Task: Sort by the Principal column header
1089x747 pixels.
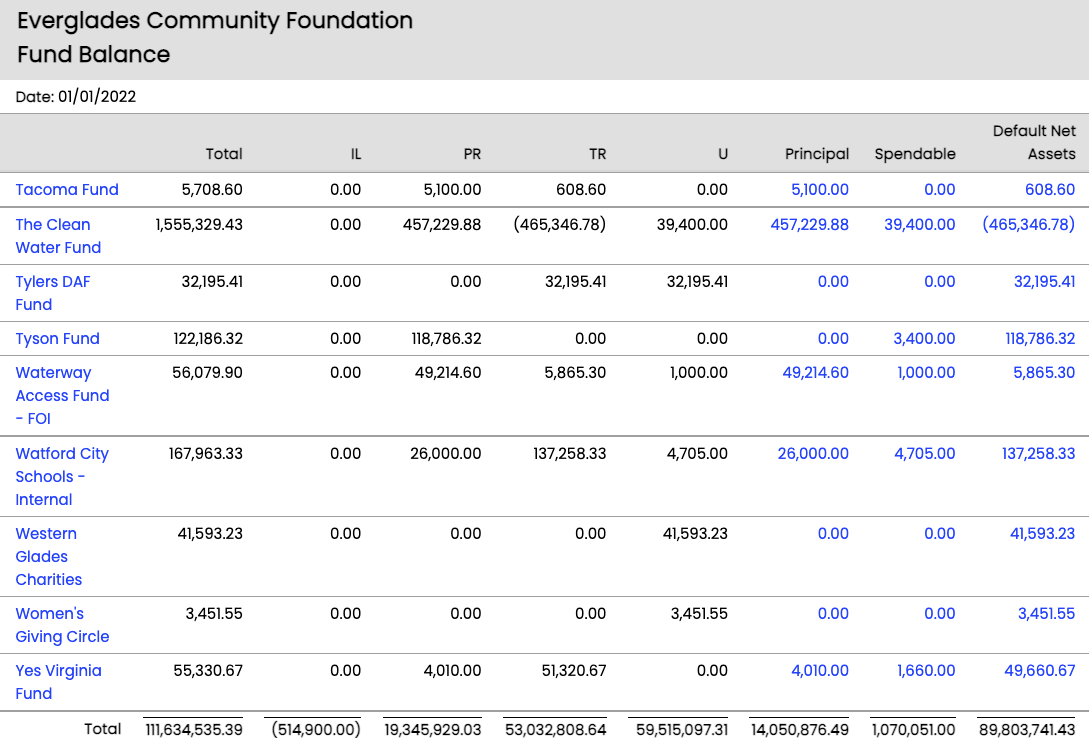Action: click(817, 154)
